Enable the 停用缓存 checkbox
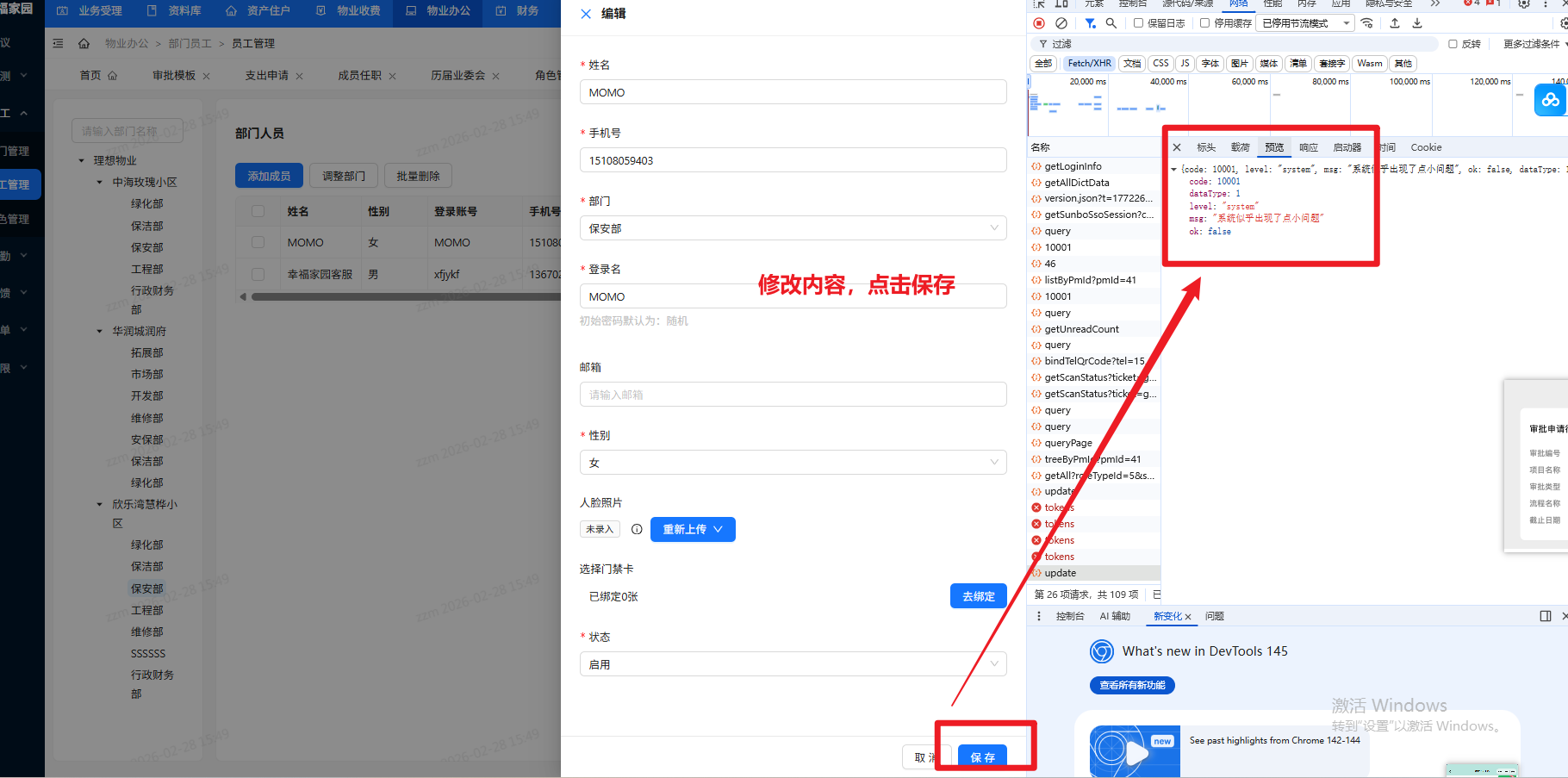The width and height of the screenshot is (1568, 778). pyautogui.click(x=1203, y=23)
